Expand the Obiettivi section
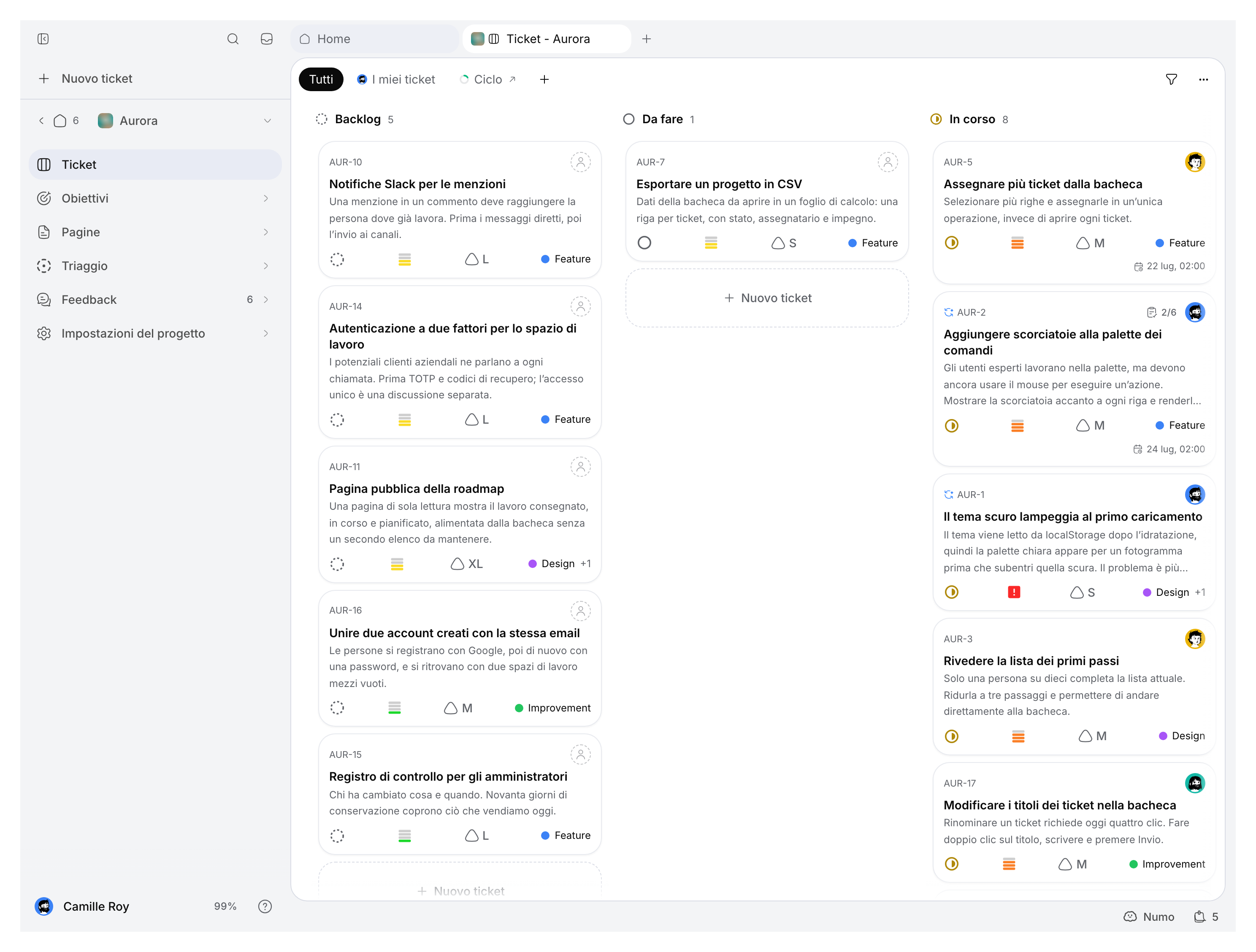 coord(265,198)
